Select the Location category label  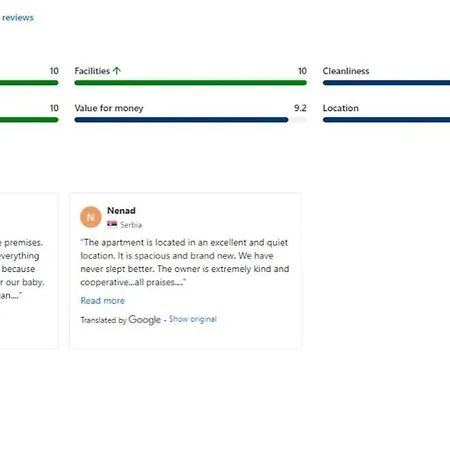pyautogui.click(x=341, y=108)
